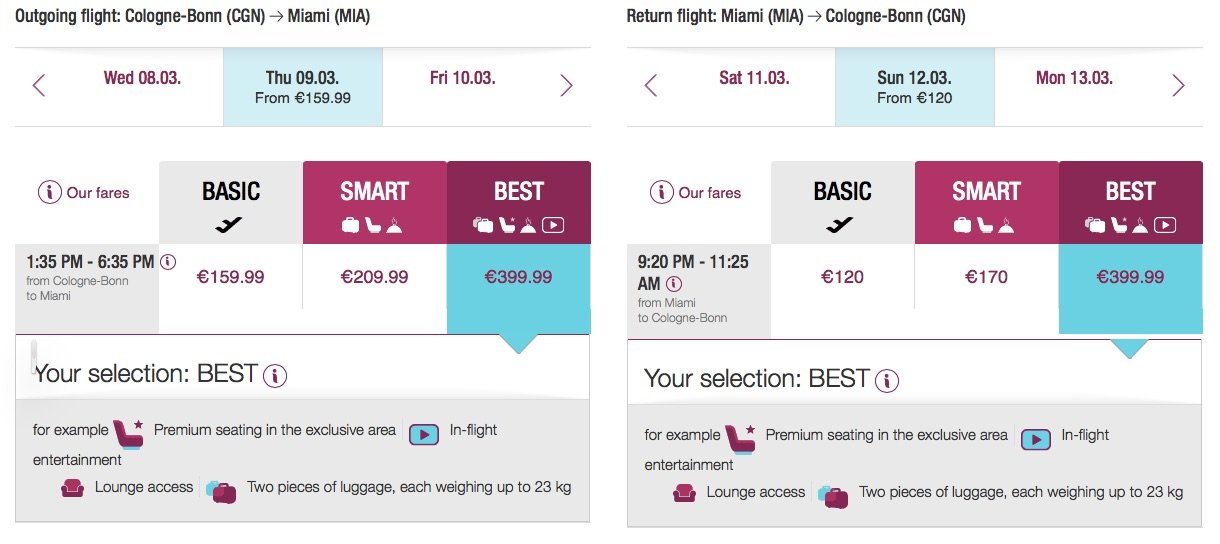Choose outgoing SMART fare €209.99

coord(375,277)
